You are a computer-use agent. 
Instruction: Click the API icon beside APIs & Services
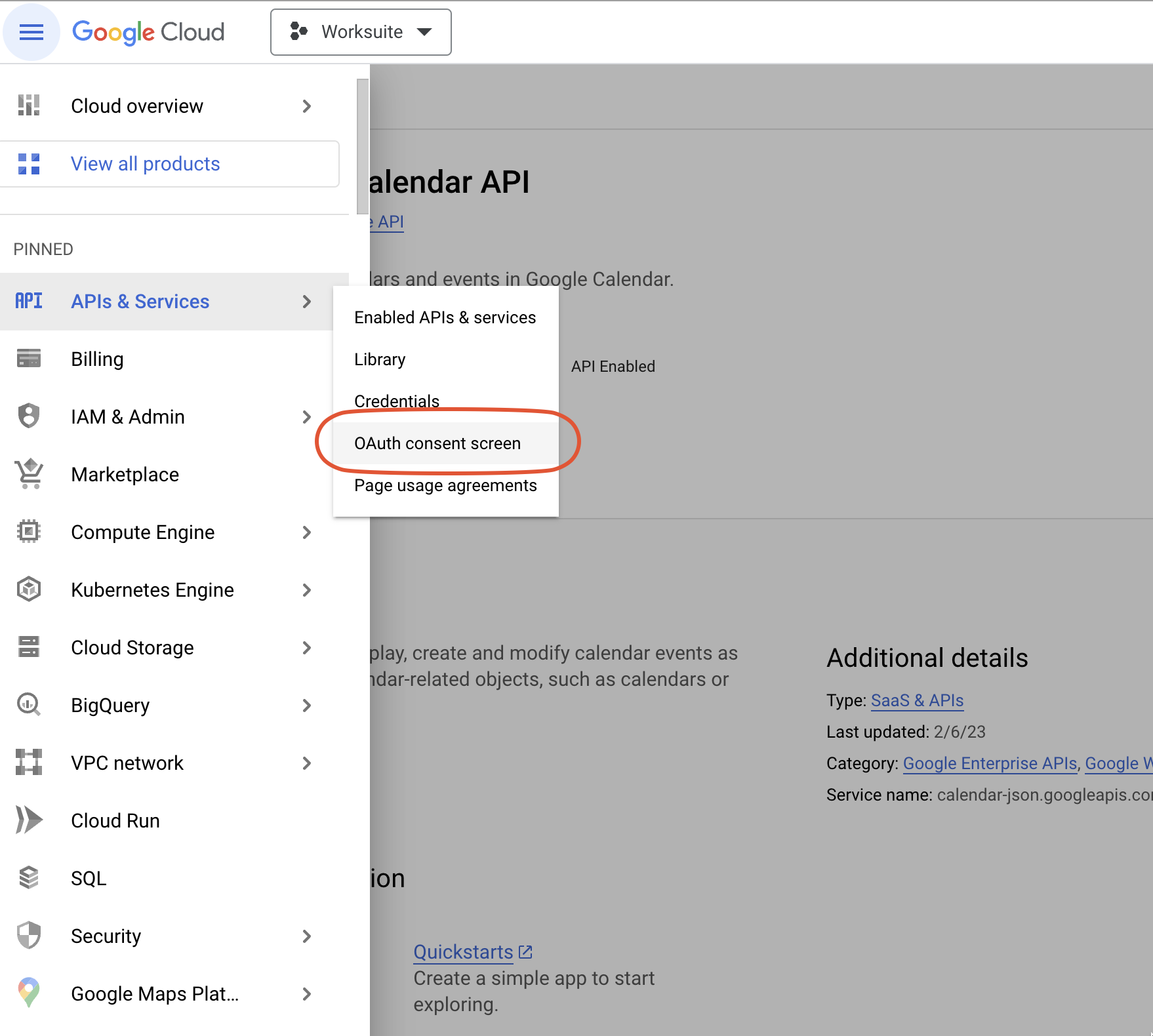(x=29, y=301)
